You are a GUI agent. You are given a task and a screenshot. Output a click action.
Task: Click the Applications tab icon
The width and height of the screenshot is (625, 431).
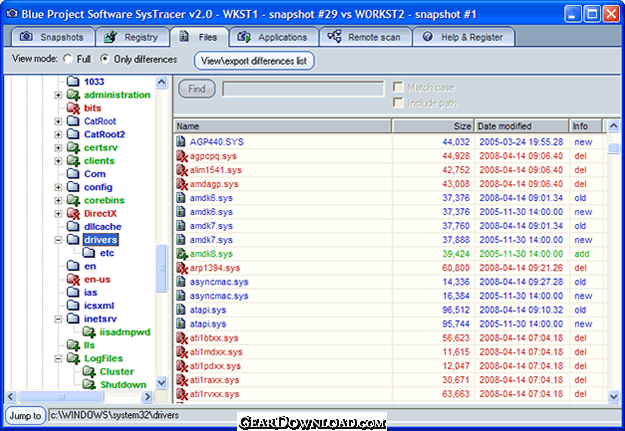[244, 37]
